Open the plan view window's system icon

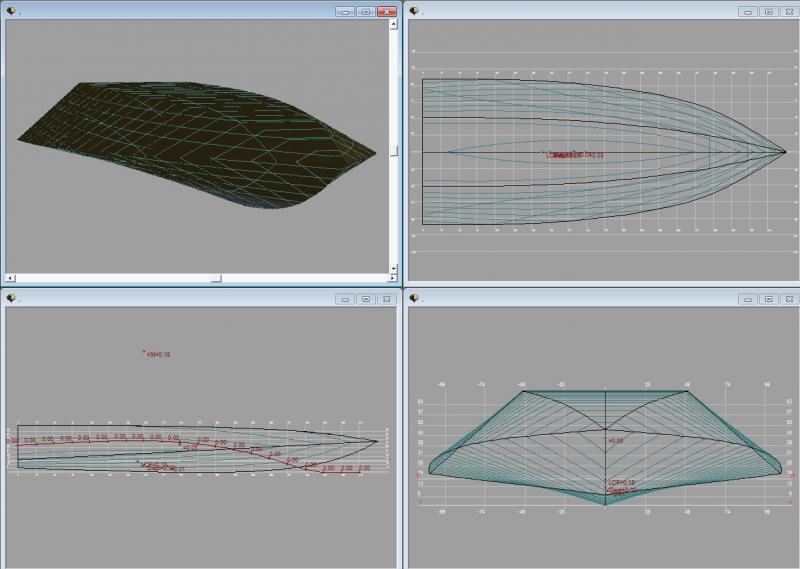[x=414, y=11]
